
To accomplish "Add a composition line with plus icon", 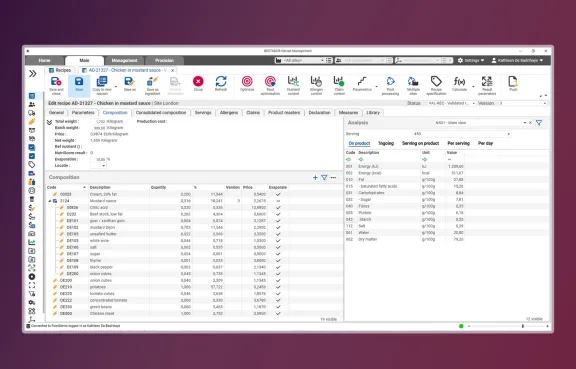I will pyautogui.click(x=315, y=178).
